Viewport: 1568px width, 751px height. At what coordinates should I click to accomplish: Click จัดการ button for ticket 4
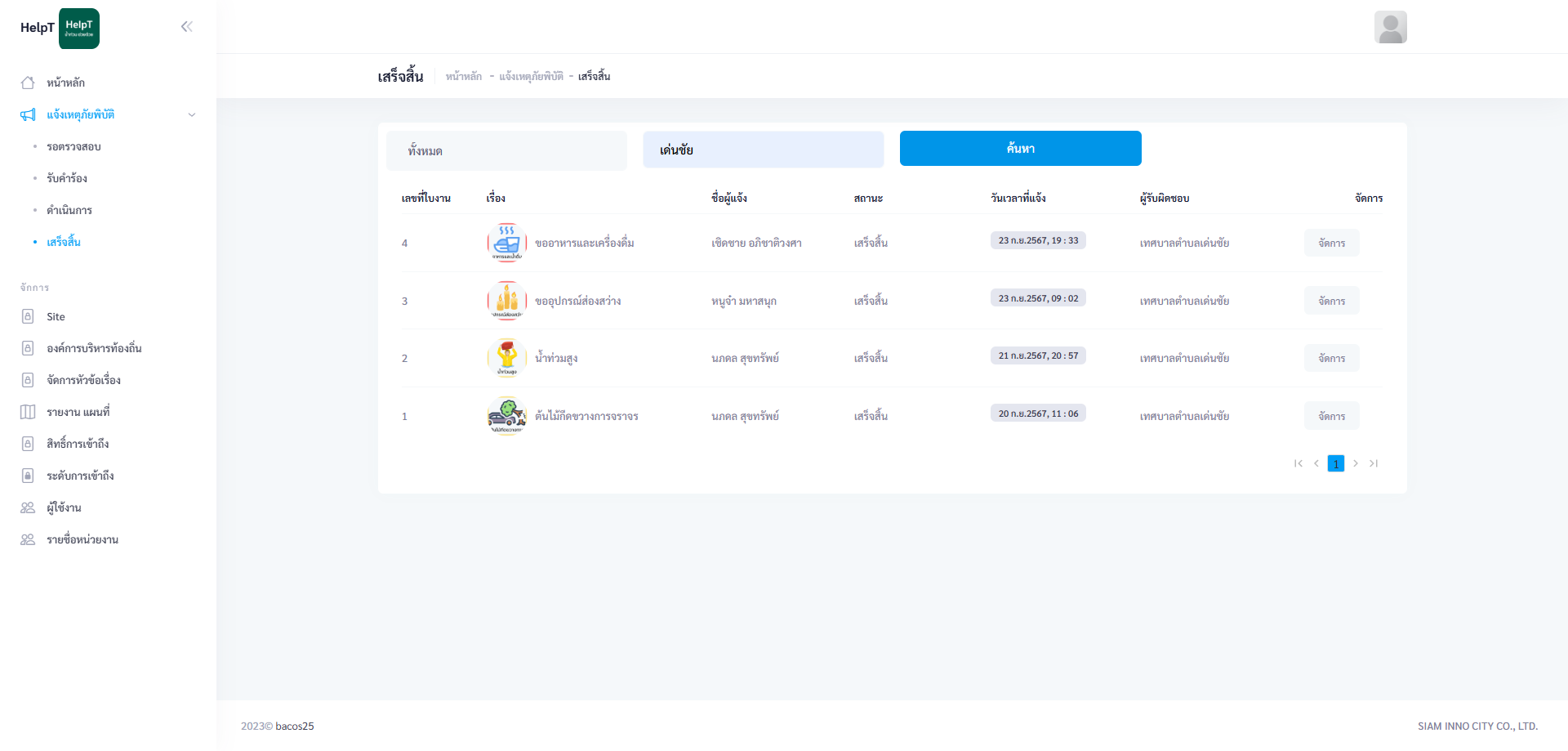[1332, 243]
